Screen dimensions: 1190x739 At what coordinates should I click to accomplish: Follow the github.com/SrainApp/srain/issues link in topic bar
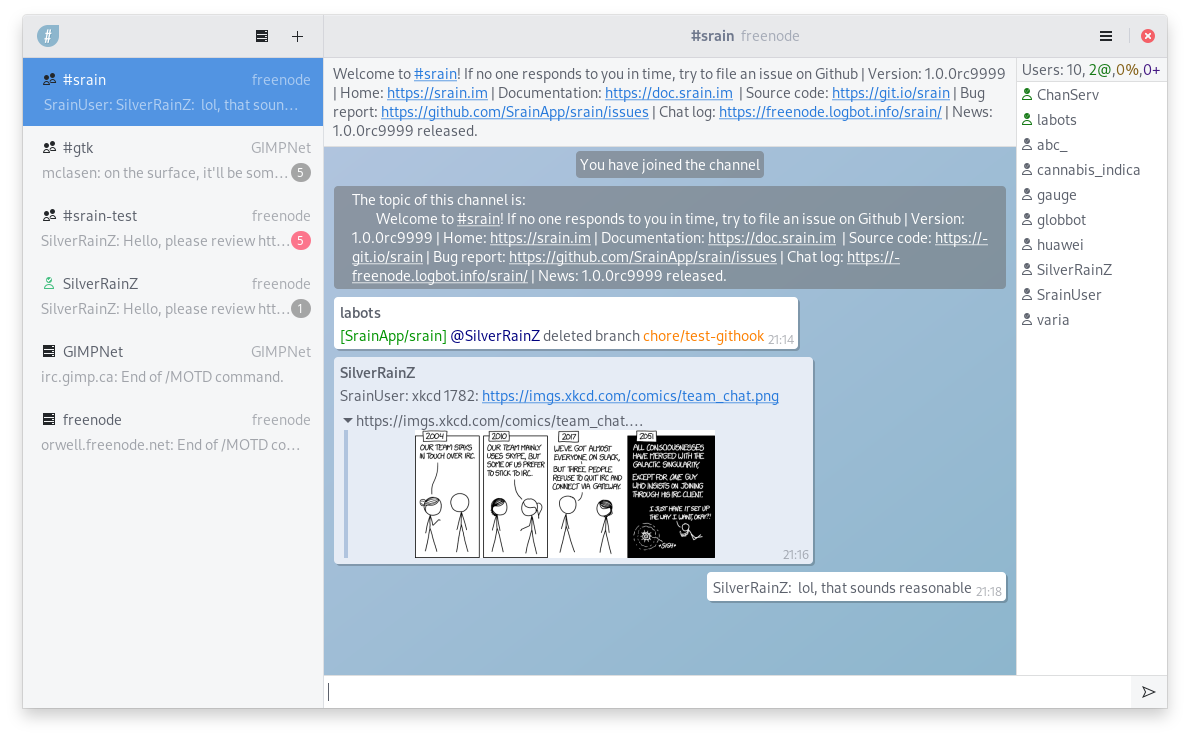click(514, 112)
